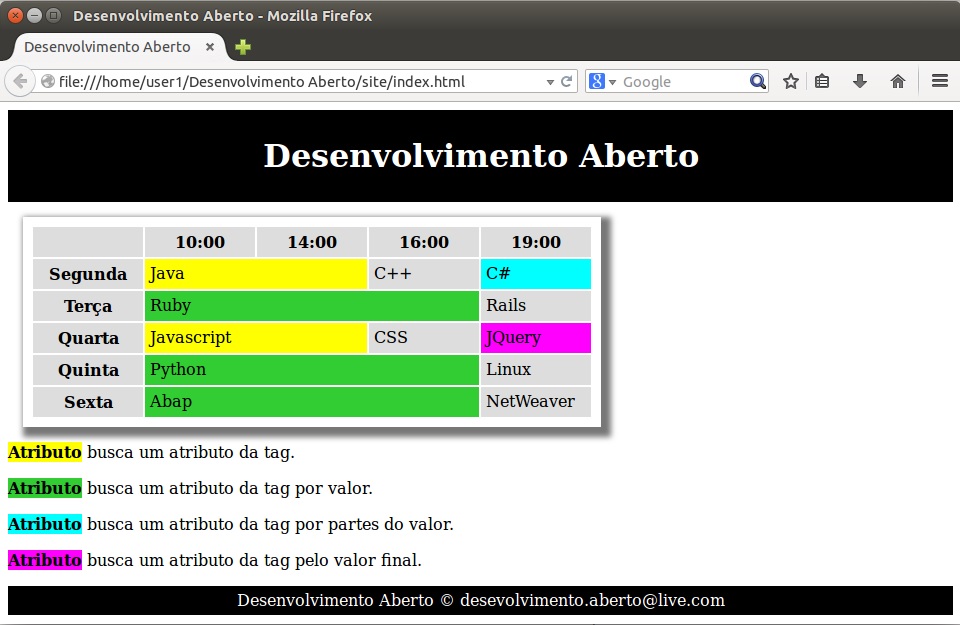Open the Google search engine dropdown

pos(603,82)
